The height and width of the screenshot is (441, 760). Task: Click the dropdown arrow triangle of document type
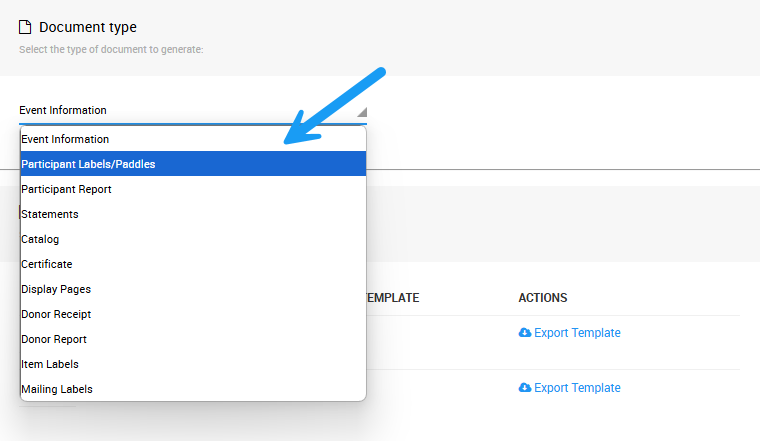tap(361, 112)
